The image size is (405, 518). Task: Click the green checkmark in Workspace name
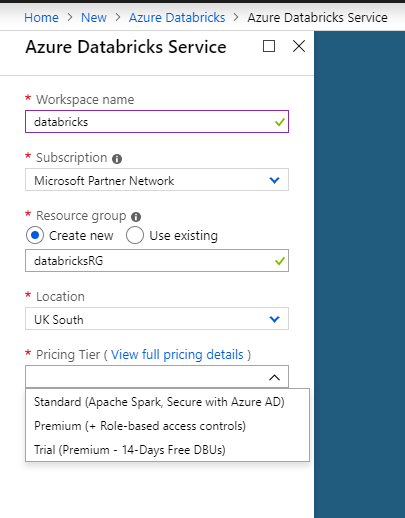pos(280,122)
